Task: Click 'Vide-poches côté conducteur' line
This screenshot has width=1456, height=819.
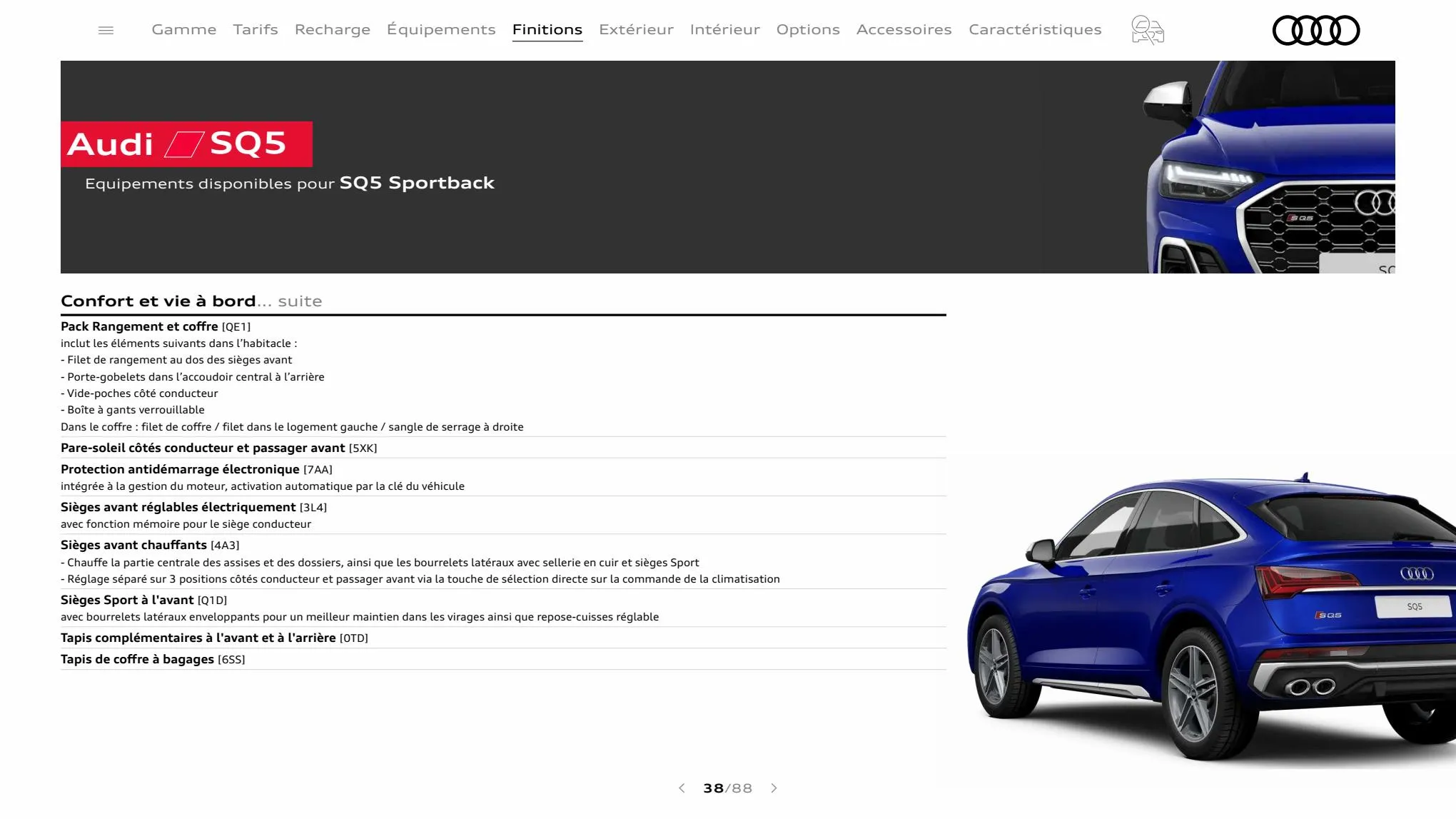Action: 139,393
